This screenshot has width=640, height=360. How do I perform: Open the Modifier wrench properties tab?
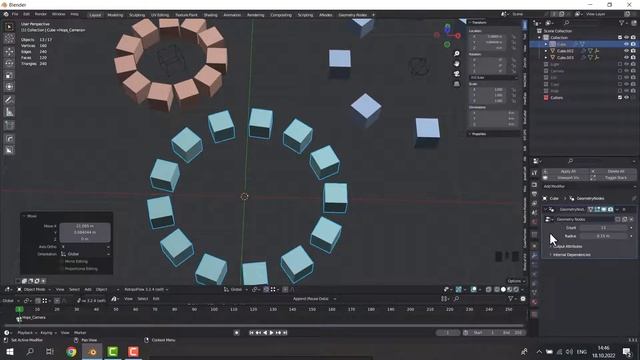(x=534, y=256)
